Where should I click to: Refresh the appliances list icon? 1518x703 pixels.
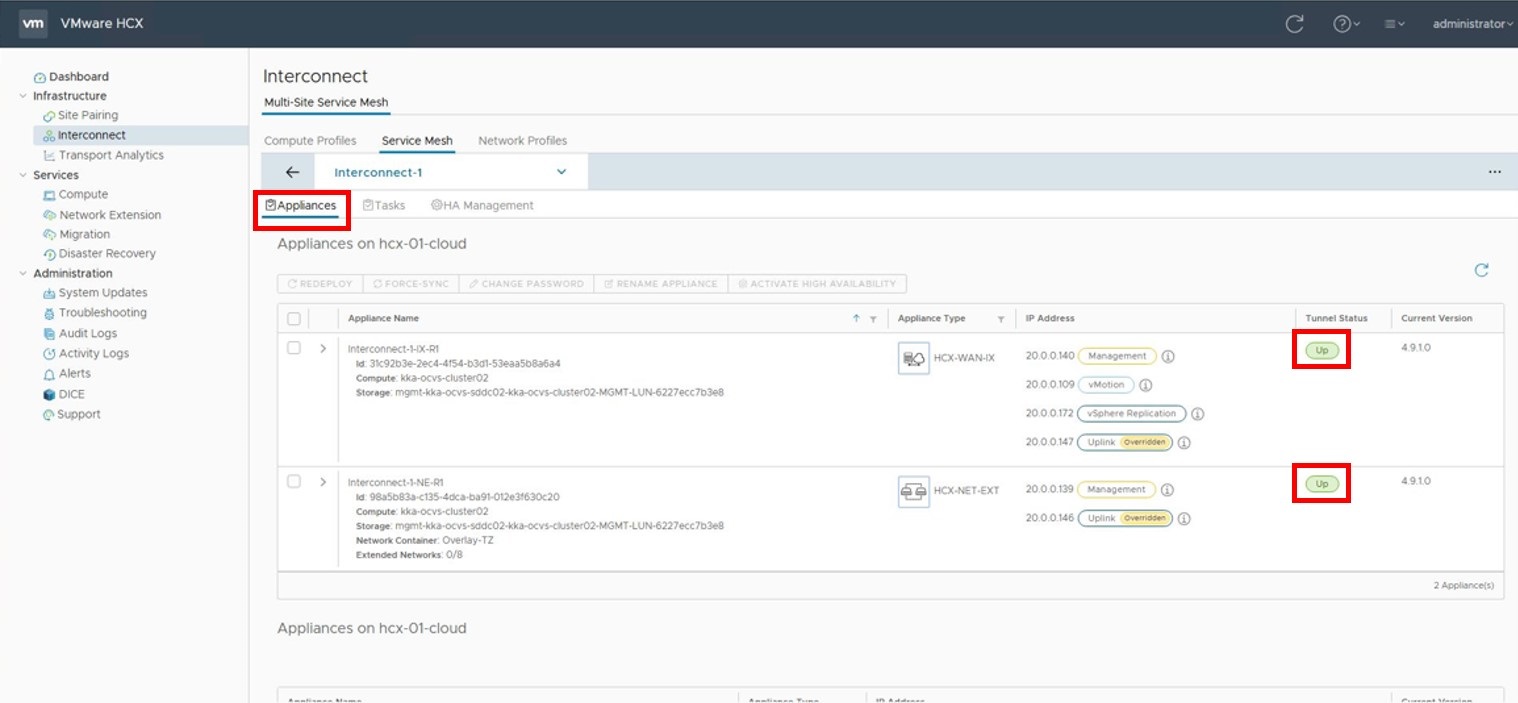(1481, 270)
